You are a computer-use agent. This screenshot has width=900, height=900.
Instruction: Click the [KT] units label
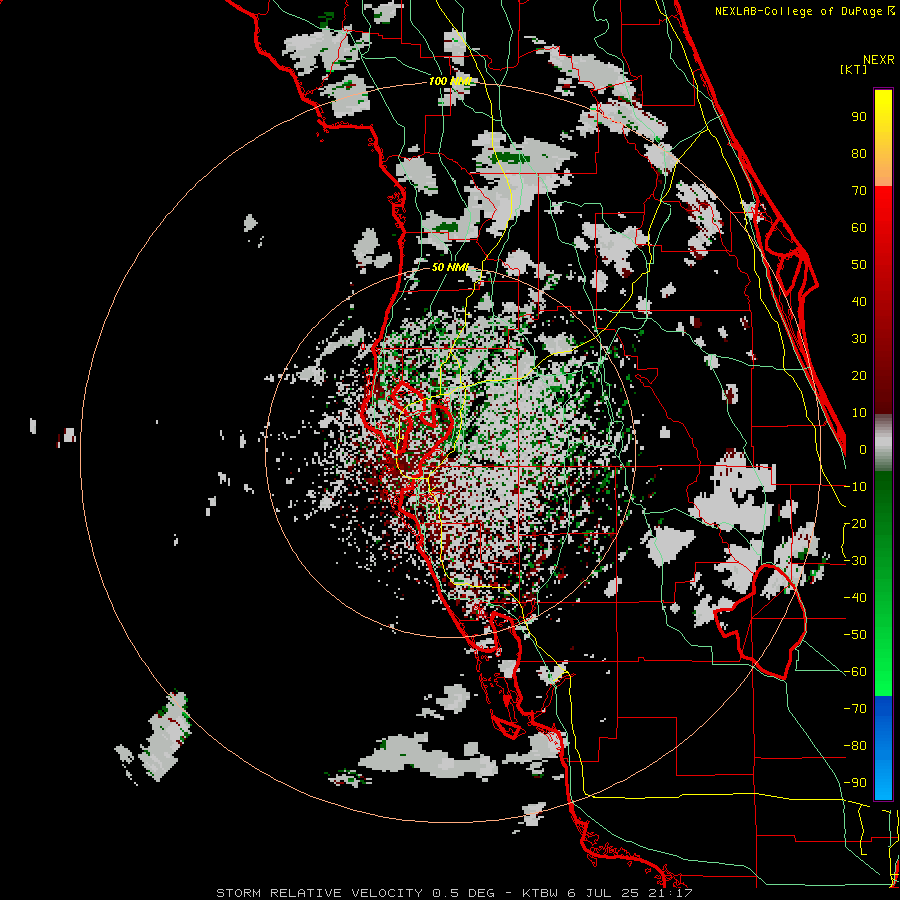coord(854,69)
